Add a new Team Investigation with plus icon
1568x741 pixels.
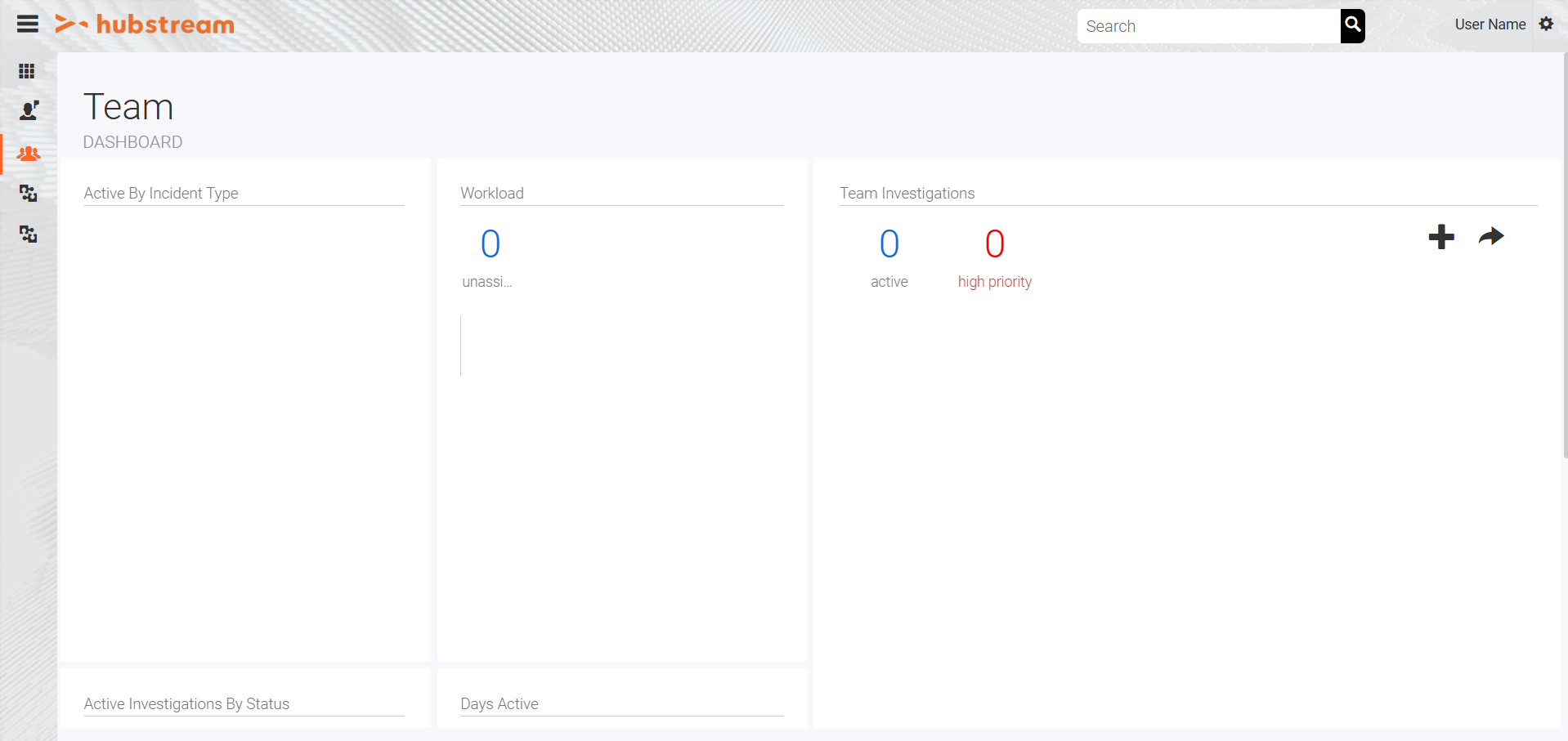click(x=1441, y=238)
